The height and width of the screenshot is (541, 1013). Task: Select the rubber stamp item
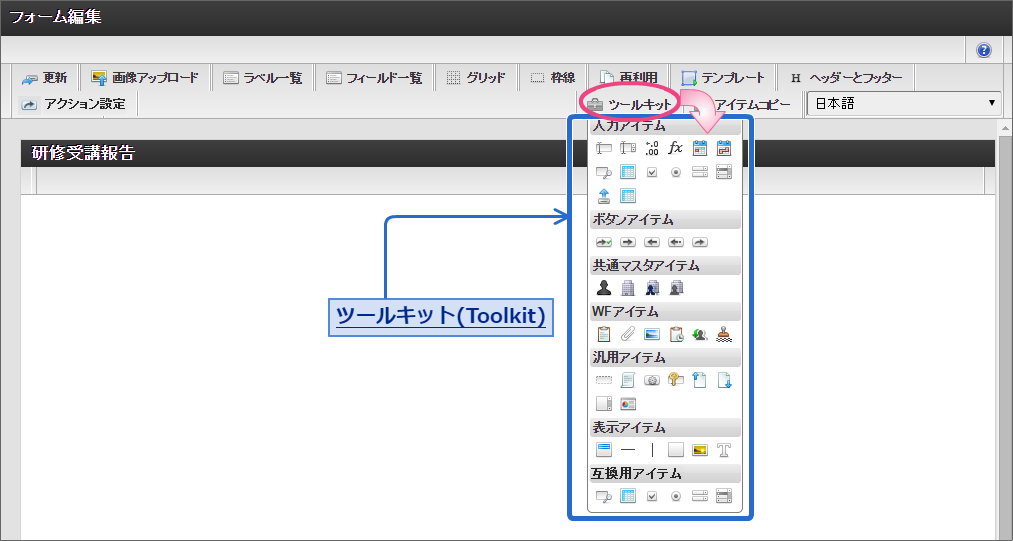[724, 334]
